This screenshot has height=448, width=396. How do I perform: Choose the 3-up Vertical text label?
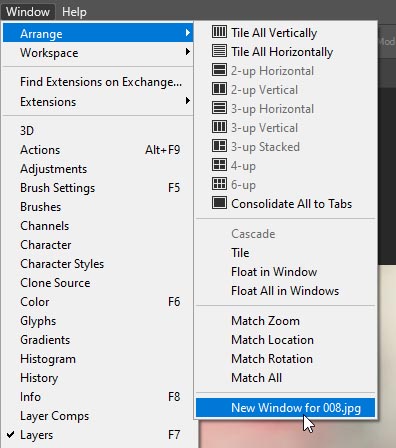click(x=264, y=128)
